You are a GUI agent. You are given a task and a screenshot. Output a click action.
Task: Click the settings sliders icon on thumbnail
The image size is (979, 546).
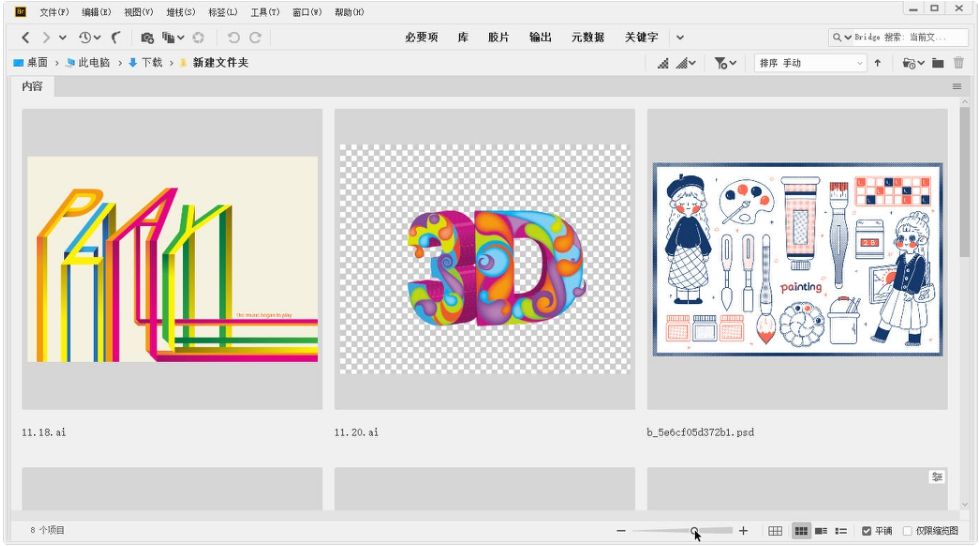tap(937, 477)
